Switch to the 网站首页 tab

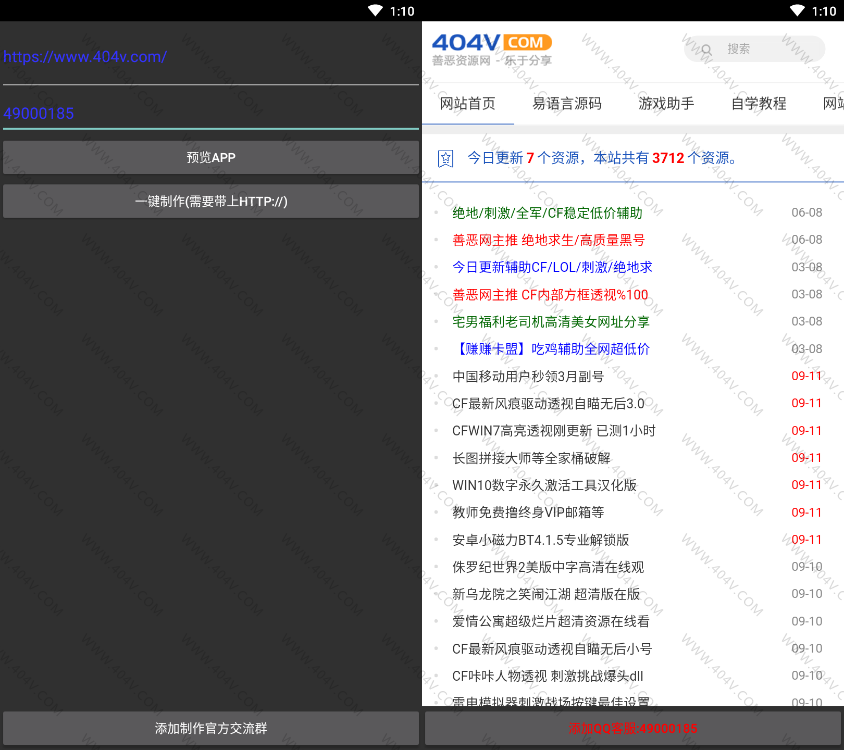pos(467,104)
